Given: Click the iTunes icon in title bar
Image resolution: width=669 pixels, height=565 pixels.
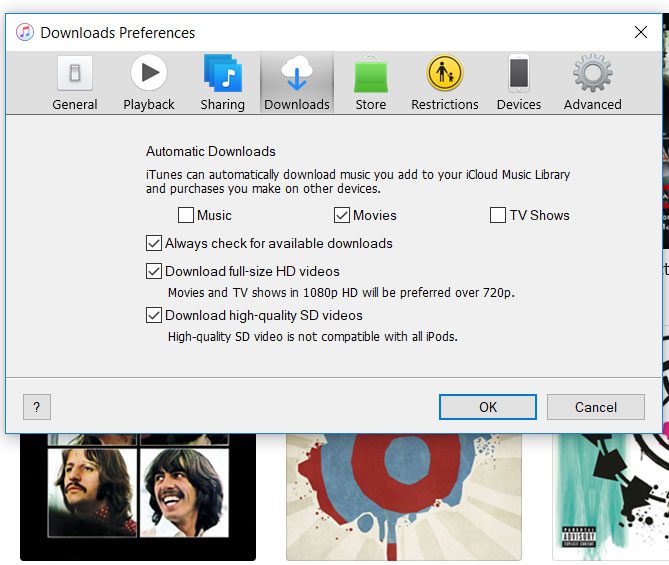Looking at the screenshot, I should 25,32.
